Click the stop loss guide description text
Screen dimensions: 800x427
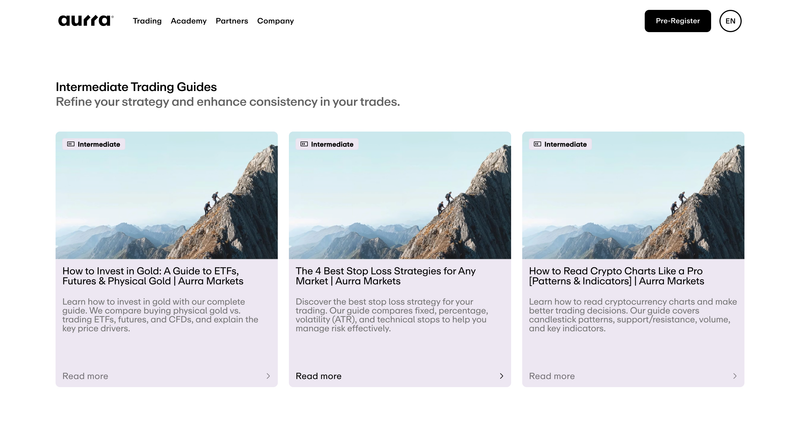(392, 315)
